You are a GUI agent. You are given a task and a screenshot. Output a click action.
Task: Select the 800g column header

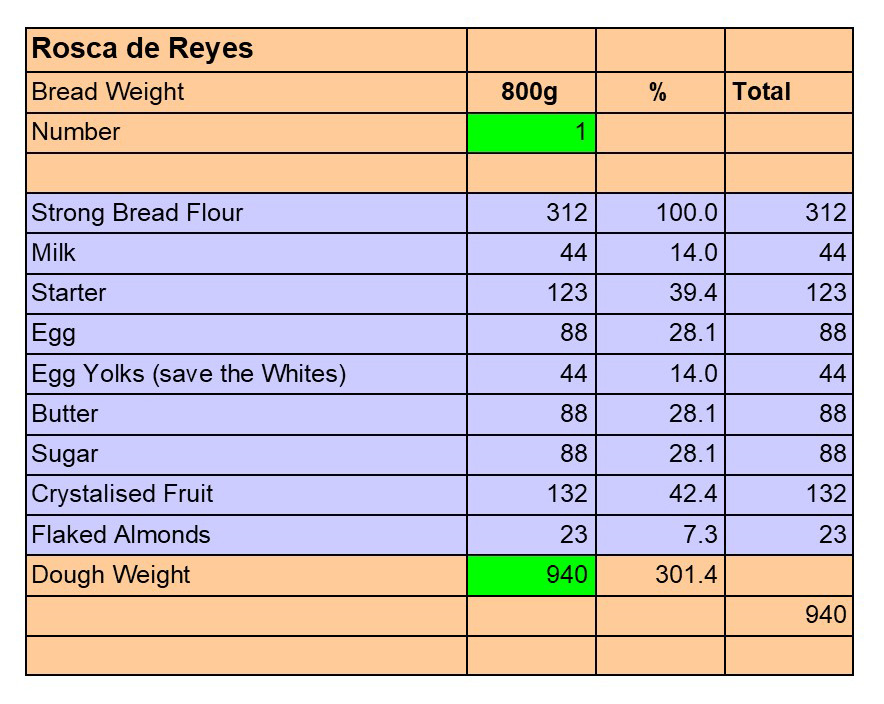point(530,92)
